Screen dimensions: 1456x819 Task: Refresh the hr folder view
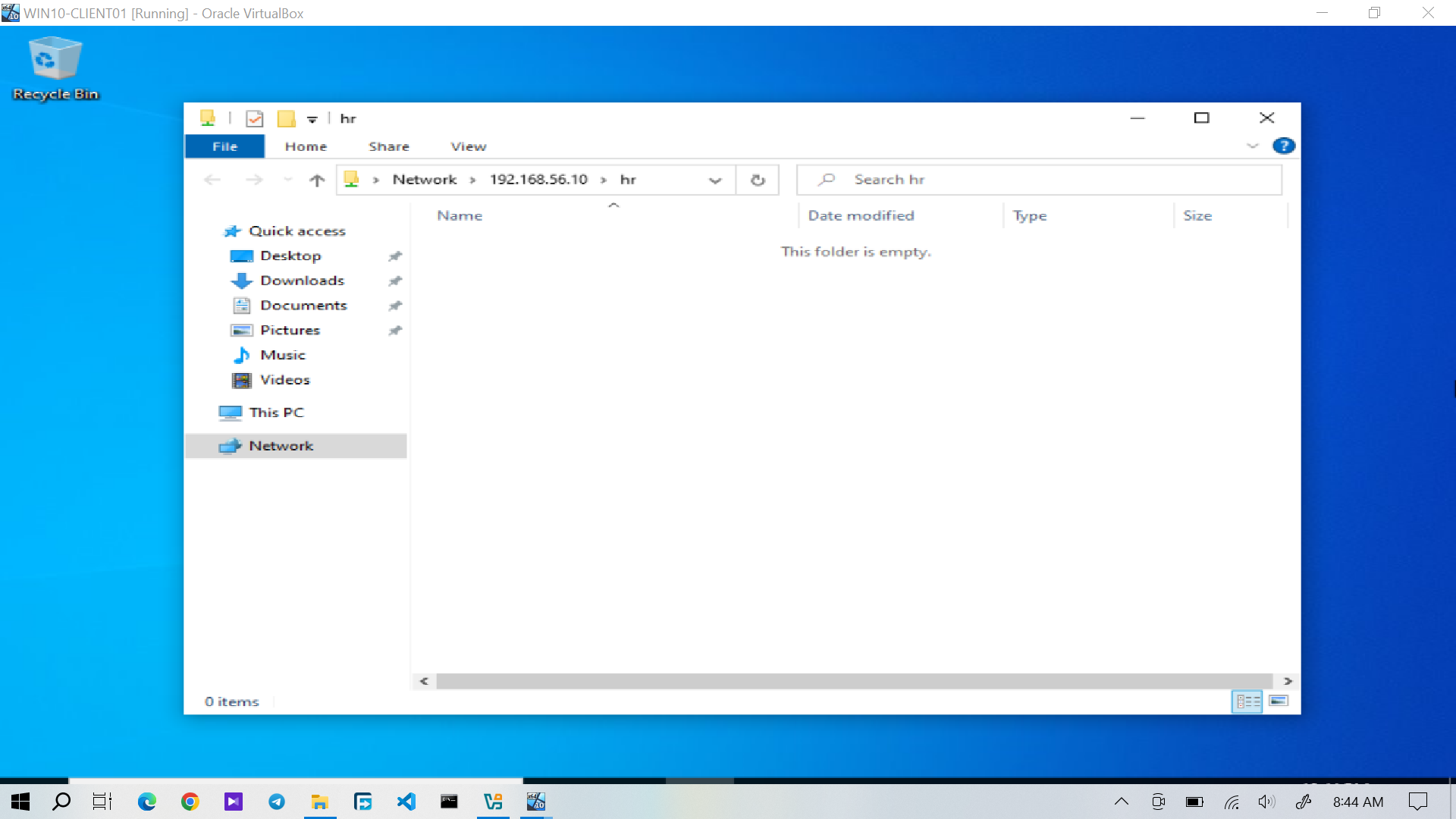758,180
